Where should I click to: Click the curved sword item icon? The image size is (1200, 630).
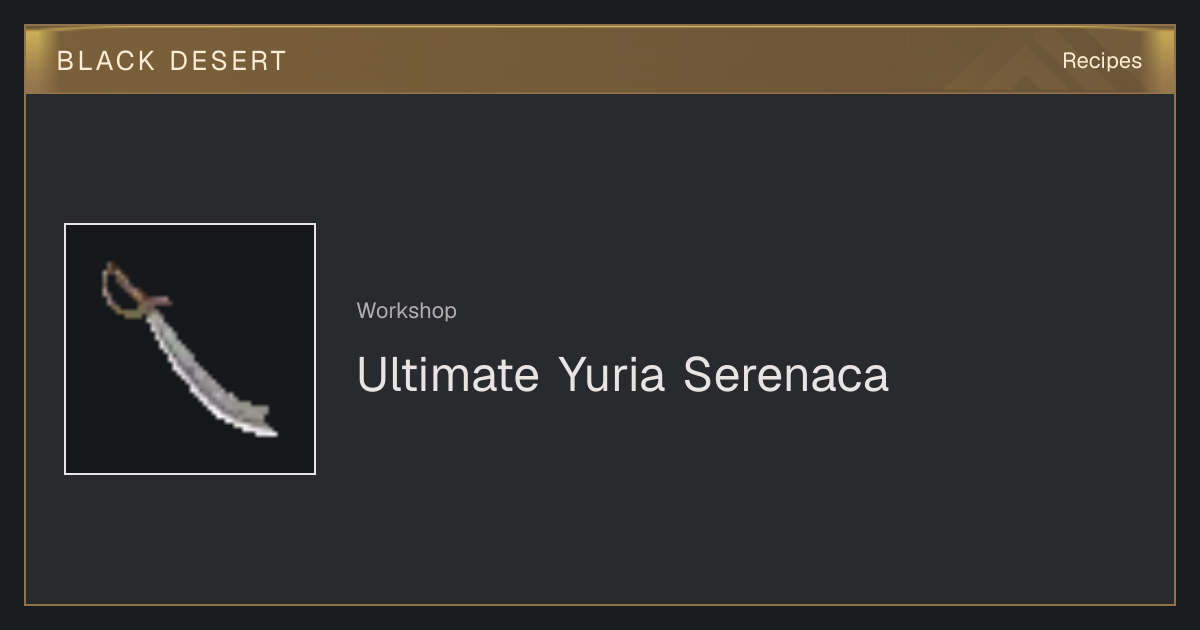(x=188, y=349)
